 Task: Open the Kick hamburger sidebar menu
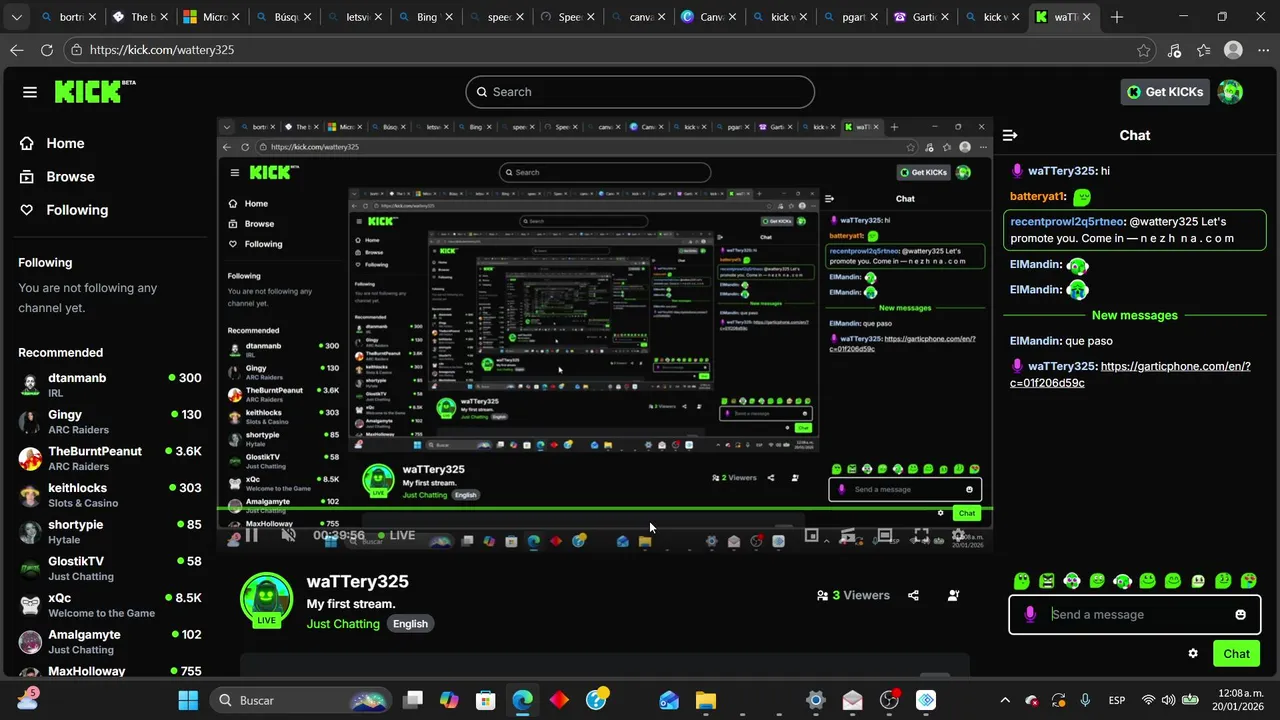[30, 92]
